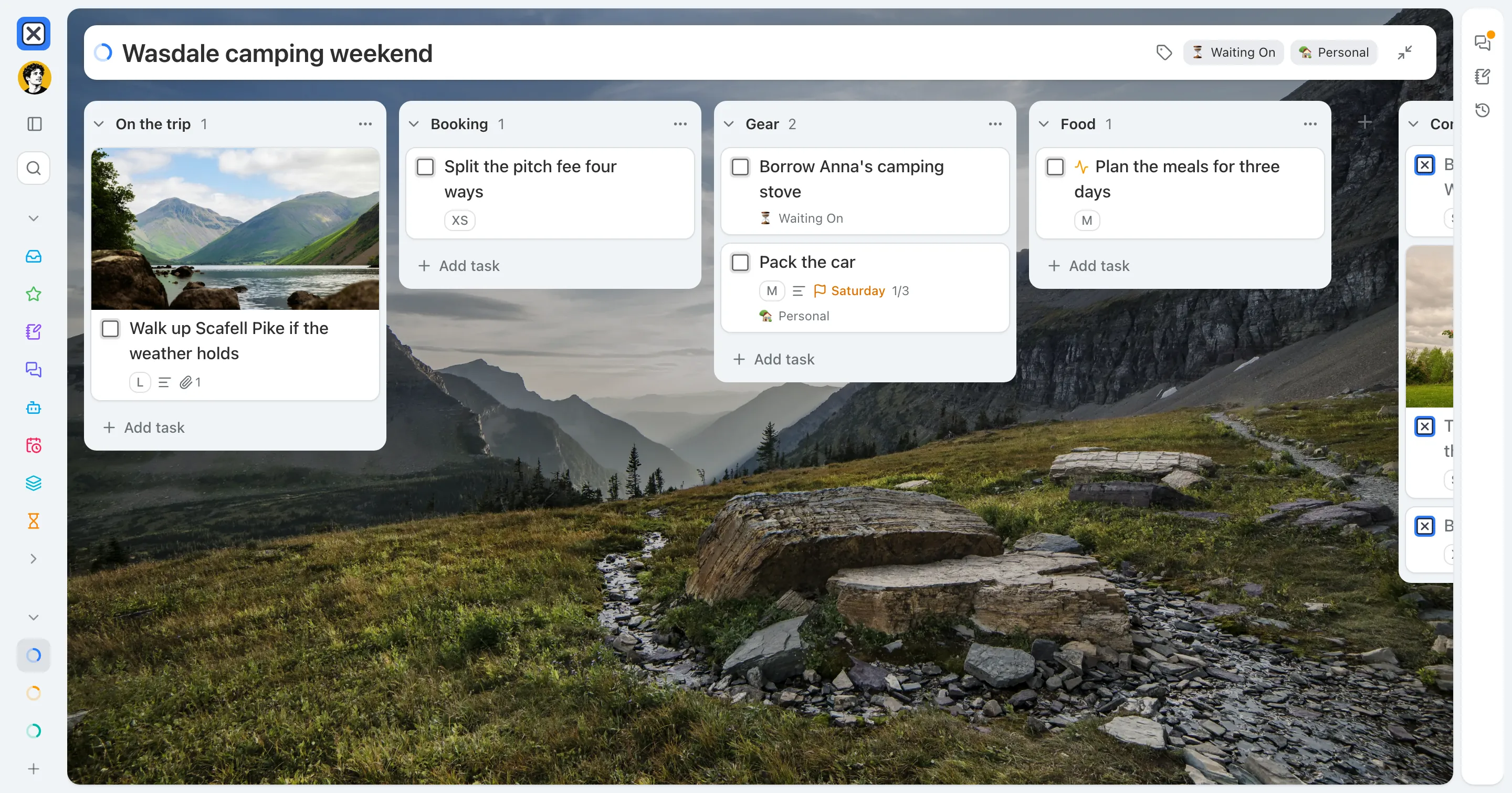1512x793 pixels.
Task: Add new project with plus at sidebar bottom
Action: tap(34, 768)
